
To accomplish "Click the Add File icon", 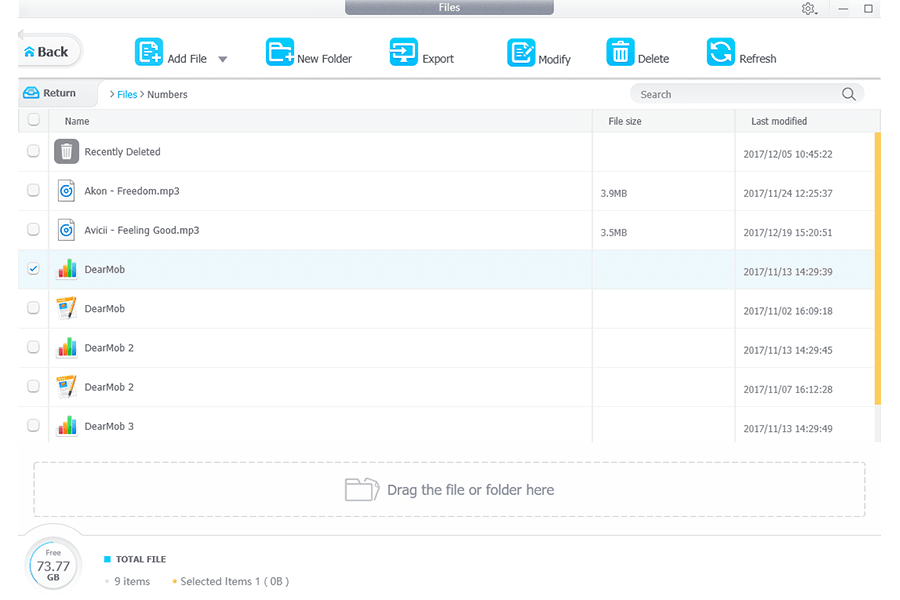I will point(149,52).
